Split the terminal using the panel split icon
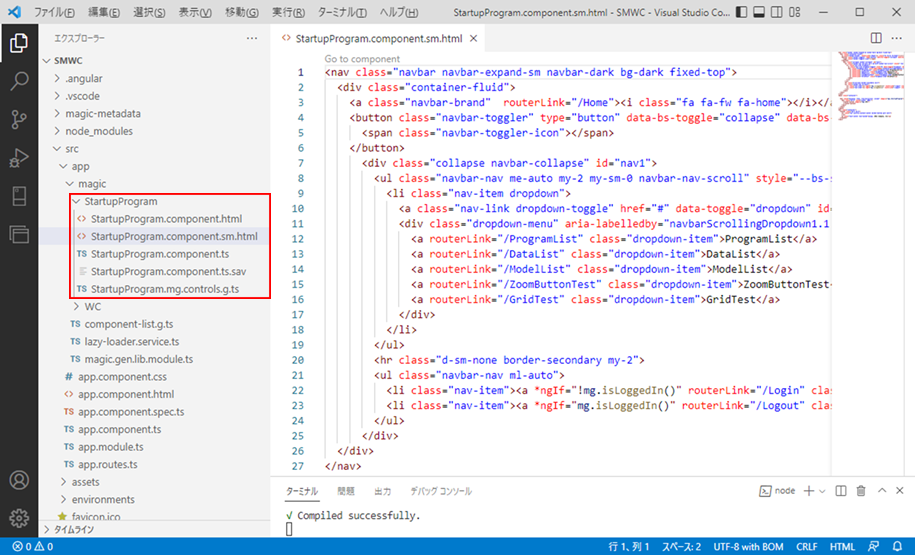This screenshot has width=915, height=555. 840,491
